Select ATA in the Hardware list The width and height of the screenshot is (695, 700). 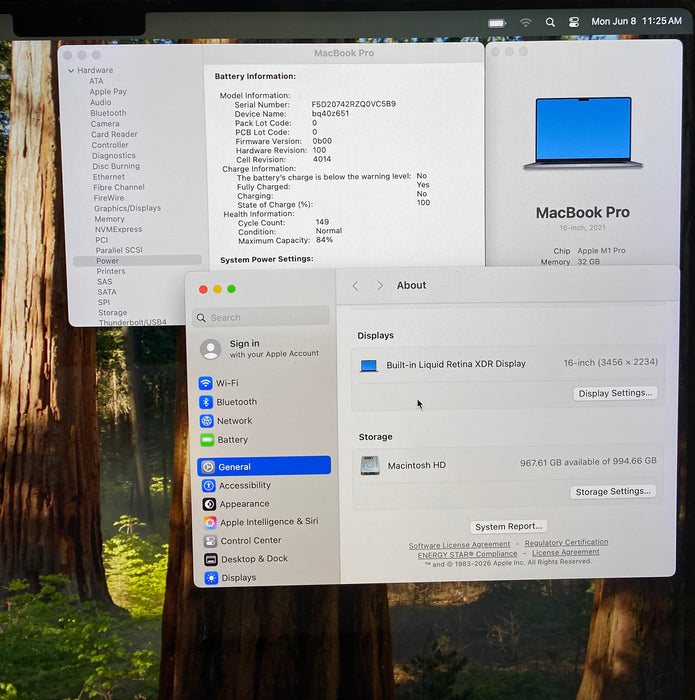coord(96,81)
